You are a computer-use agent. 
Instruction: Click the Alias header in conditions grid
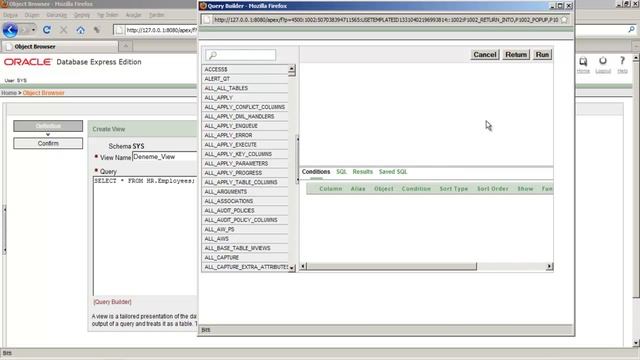(x=358, y=189)
